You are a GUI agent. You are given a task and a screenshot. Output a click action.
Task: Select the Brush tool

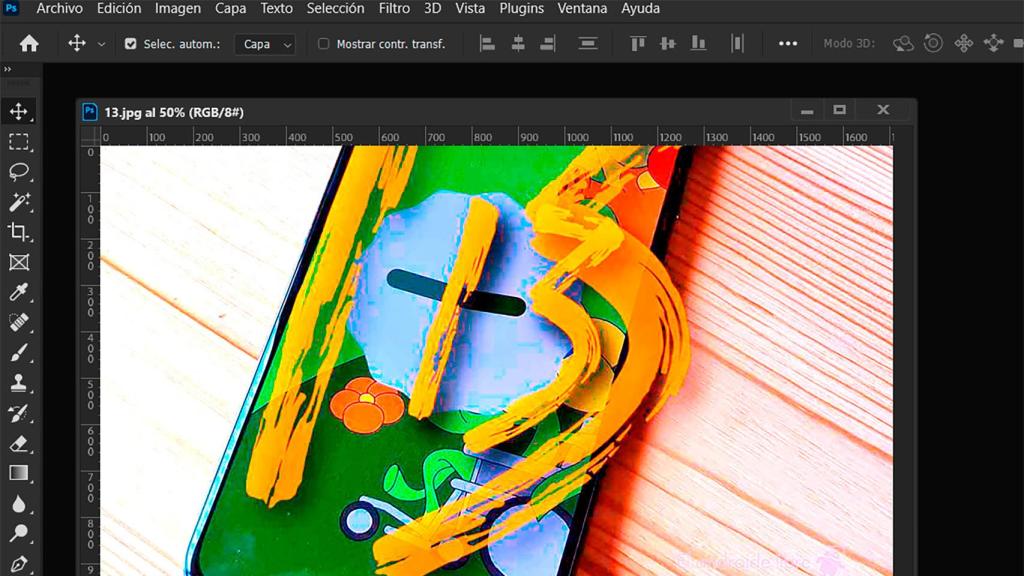19,353
